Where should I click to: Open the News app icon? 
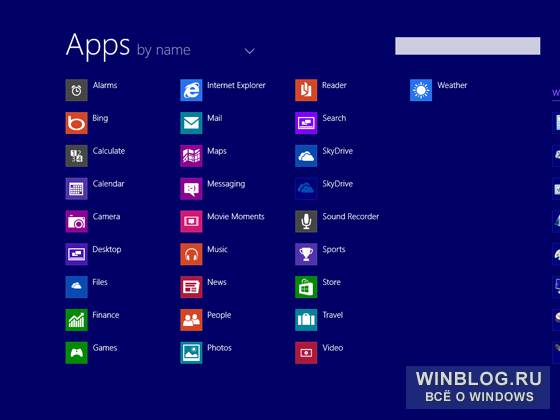[x=191, y=287]
